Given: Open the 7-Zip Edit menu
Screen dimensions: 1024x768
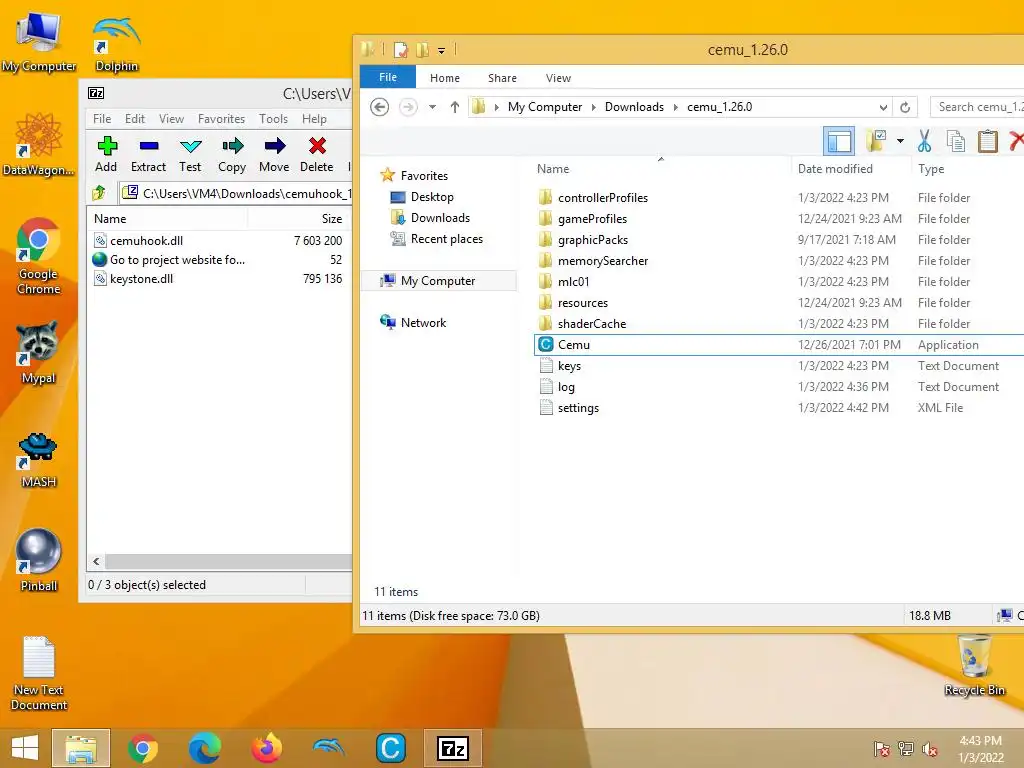Looking at the screenshot, I should (x=135, y=119).
